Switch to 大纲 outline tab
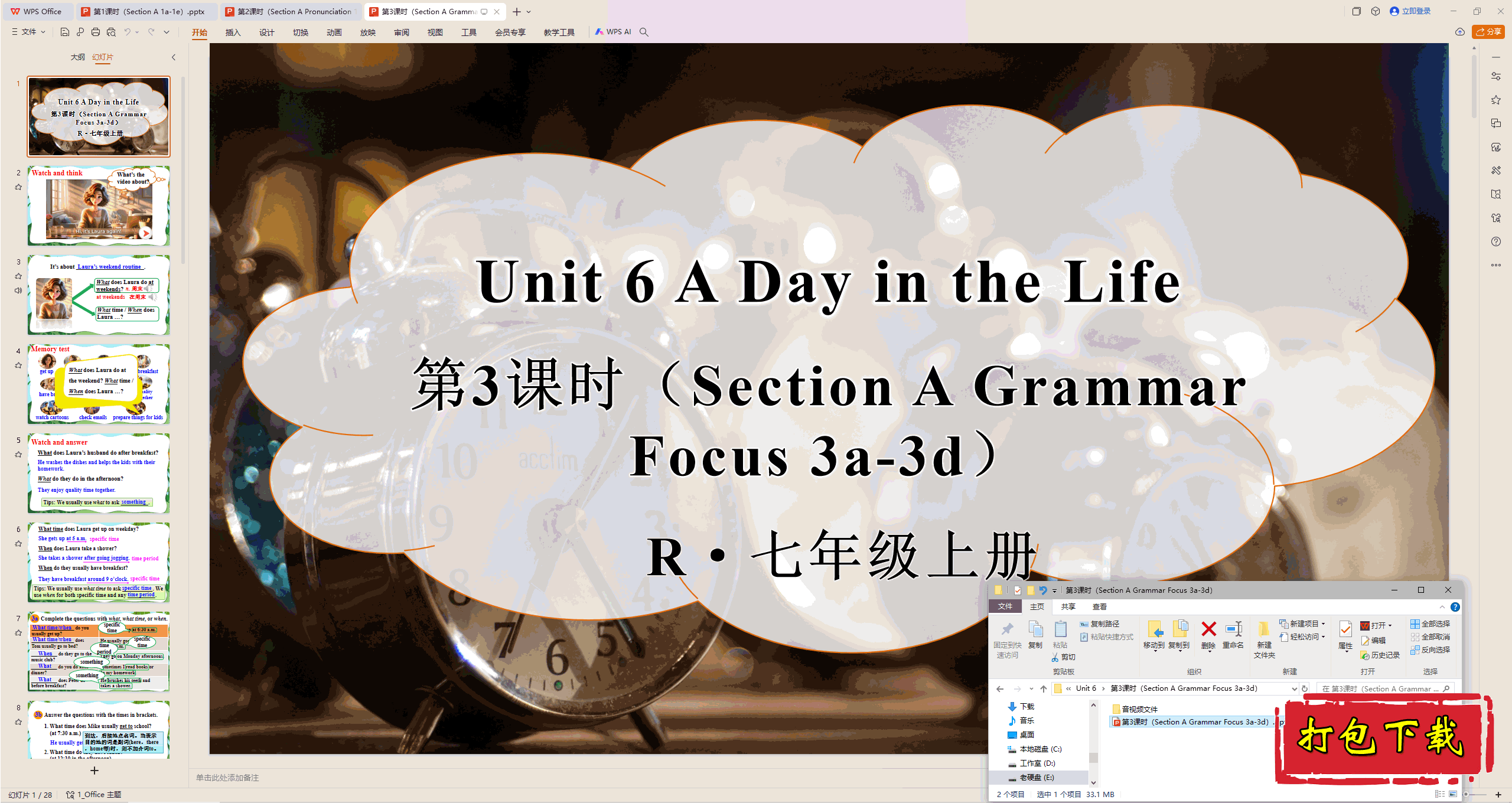The width and height of the screenshot is (1512, 803). tap(77, 57)
